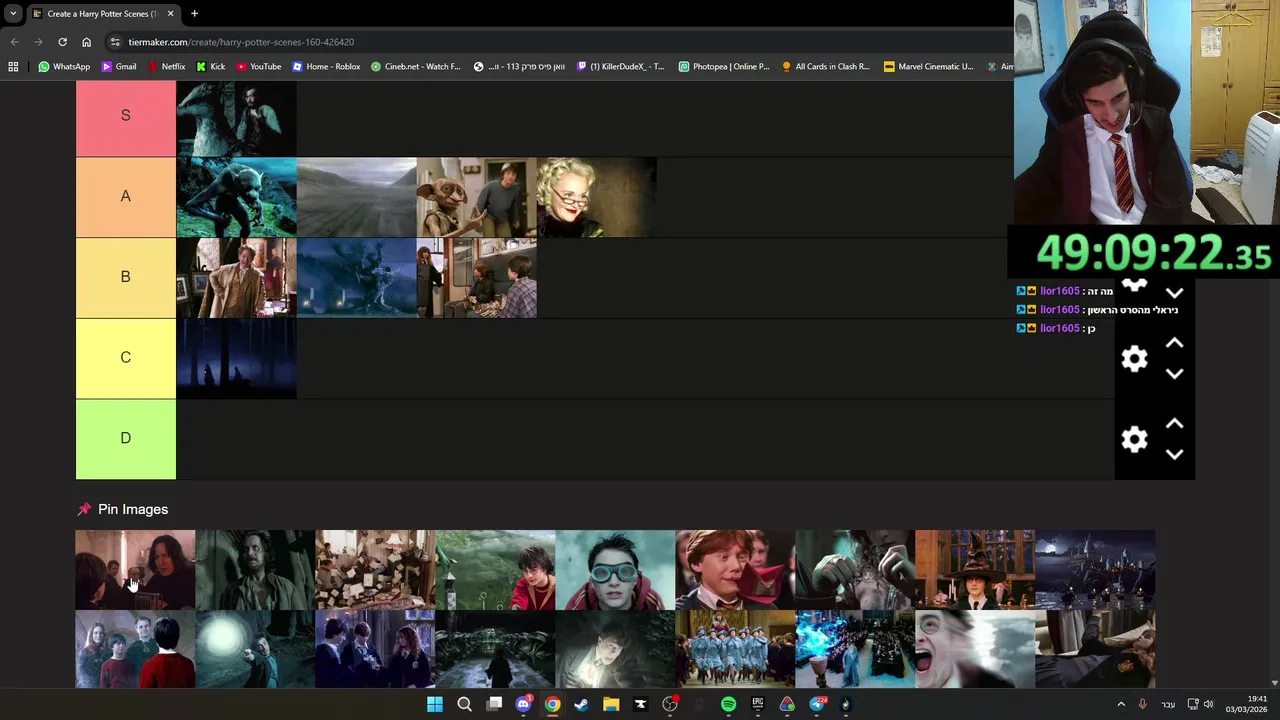The image size is (1280, 720).
Task: Open the apps grid in bookmarks bar
Action: [13, 67]
